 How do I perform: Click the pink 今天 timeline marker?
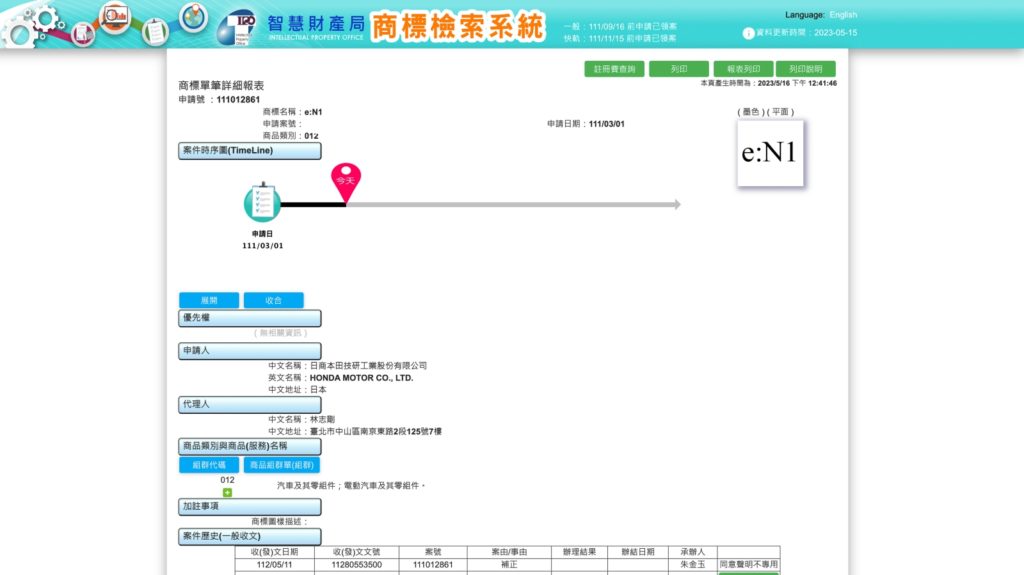345,182
